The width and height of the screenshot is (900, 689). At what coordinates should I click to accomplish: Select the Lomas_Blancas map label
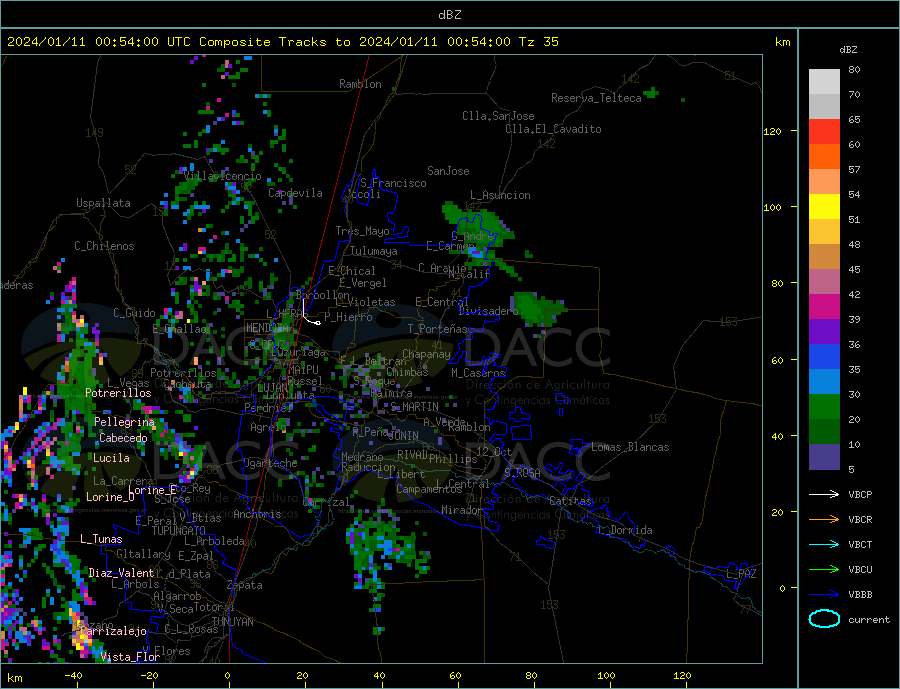click(630, 447)
